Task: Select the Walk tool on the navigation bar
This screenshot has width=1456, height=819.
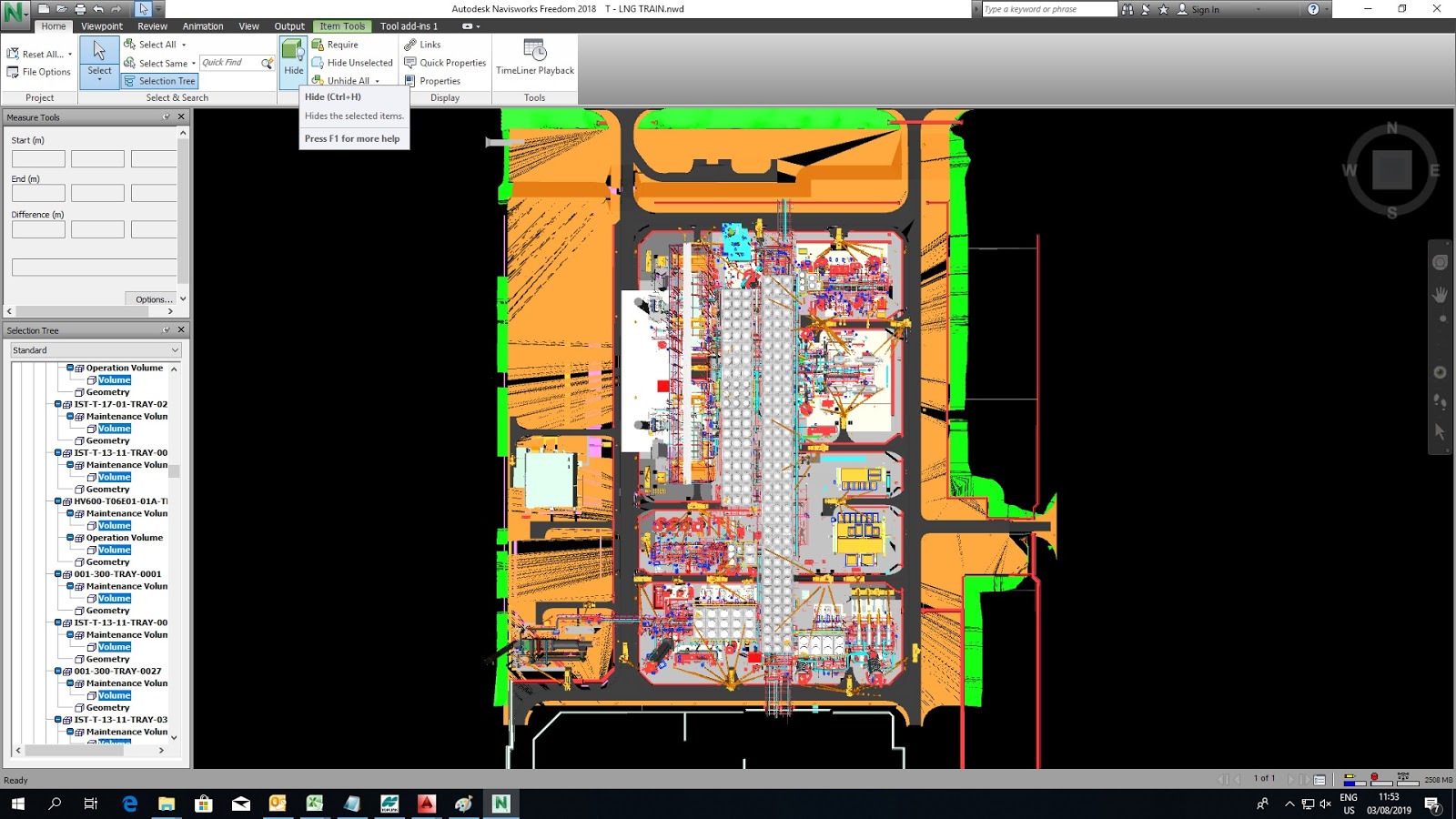Action: tap(1441, 401)
